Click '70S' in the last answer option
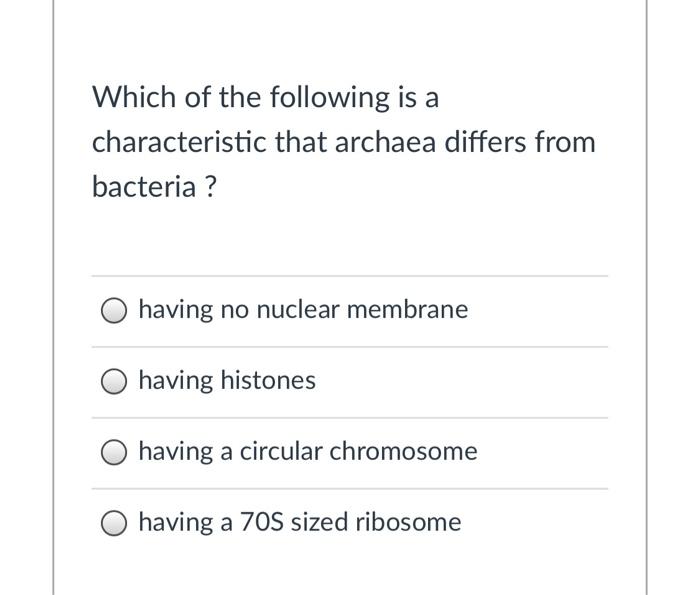 point(262,522)
